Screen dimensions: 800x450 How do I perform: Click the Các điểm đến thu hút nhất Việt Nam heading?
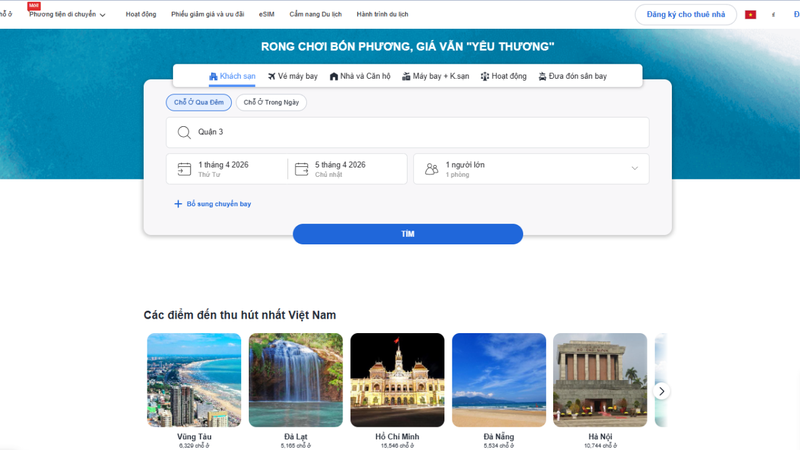(240, 315)
